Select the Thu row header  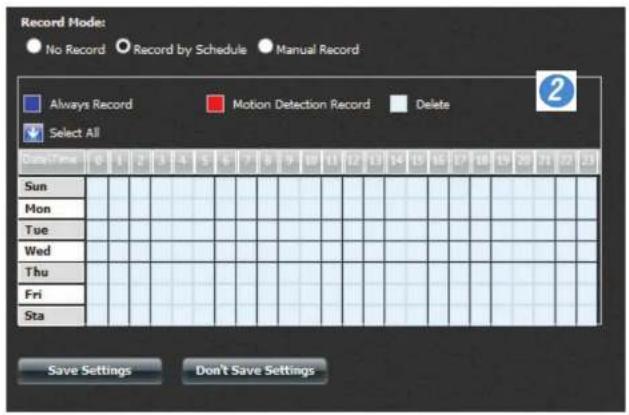[x=51, y=273]
